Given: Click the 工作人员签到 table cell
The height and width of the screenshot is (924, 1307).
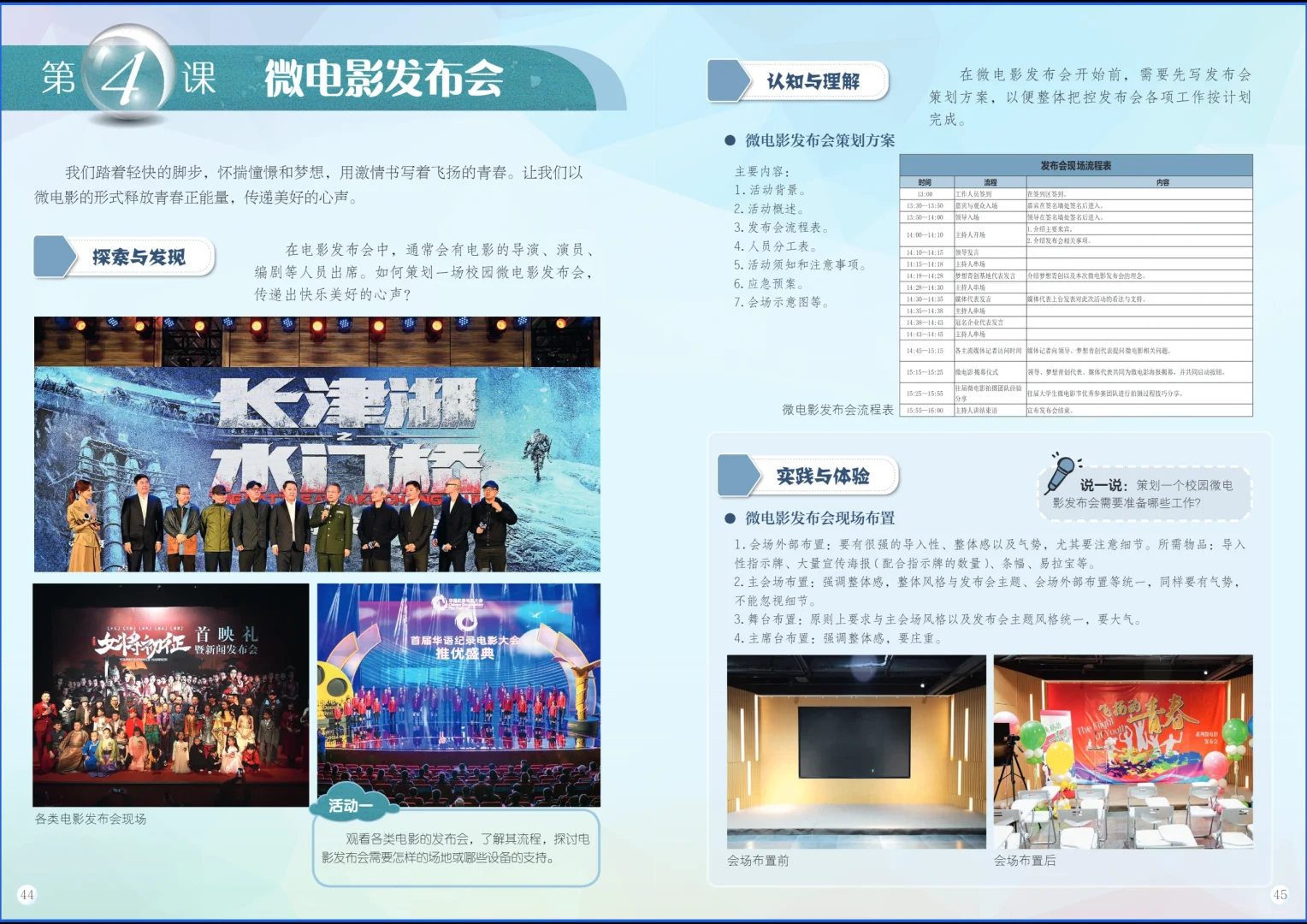Looking at the screenshot, I should click(x=990, y=194).
